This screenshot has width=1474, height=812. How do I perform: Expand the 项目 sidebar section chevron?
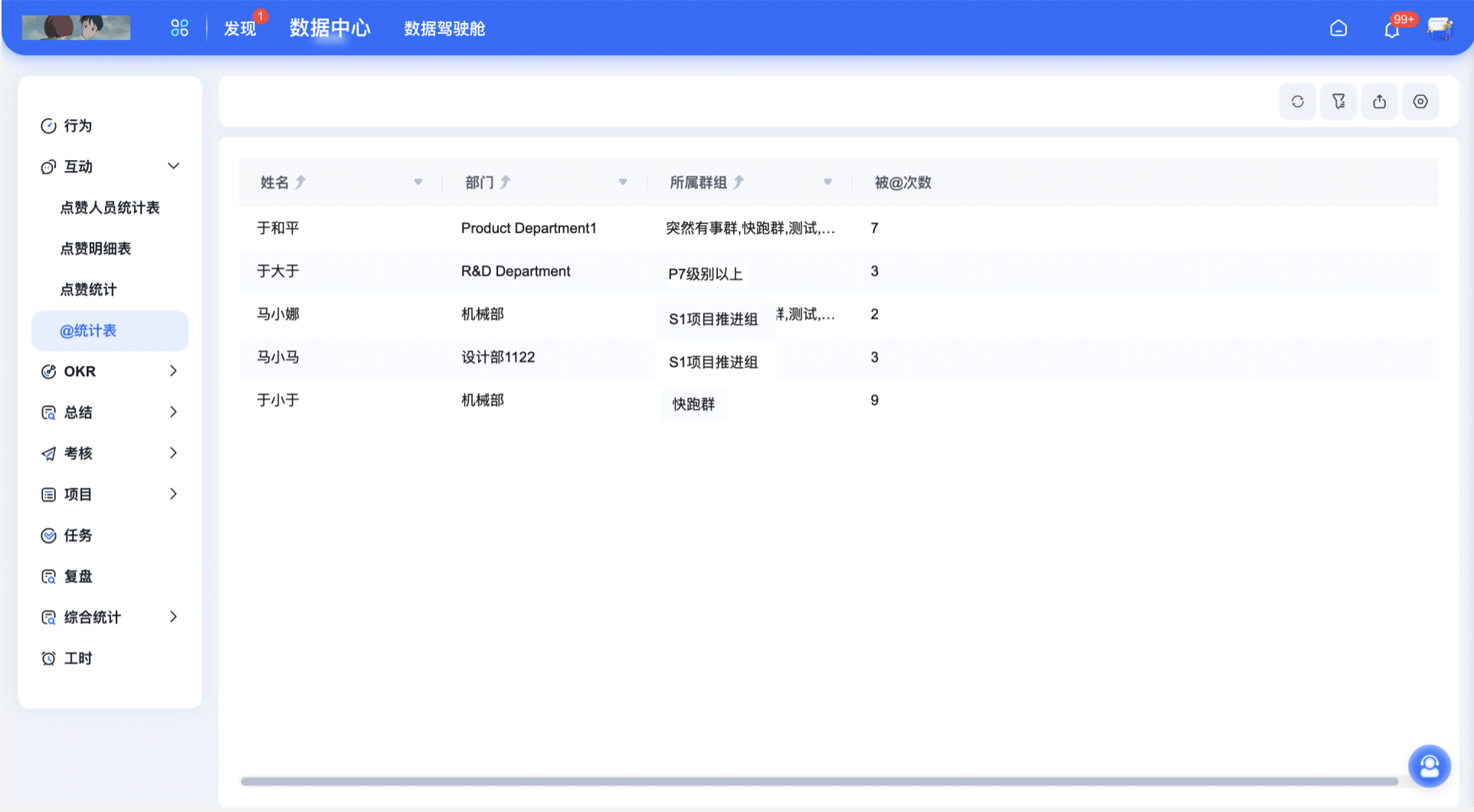(x=173, y=494)
